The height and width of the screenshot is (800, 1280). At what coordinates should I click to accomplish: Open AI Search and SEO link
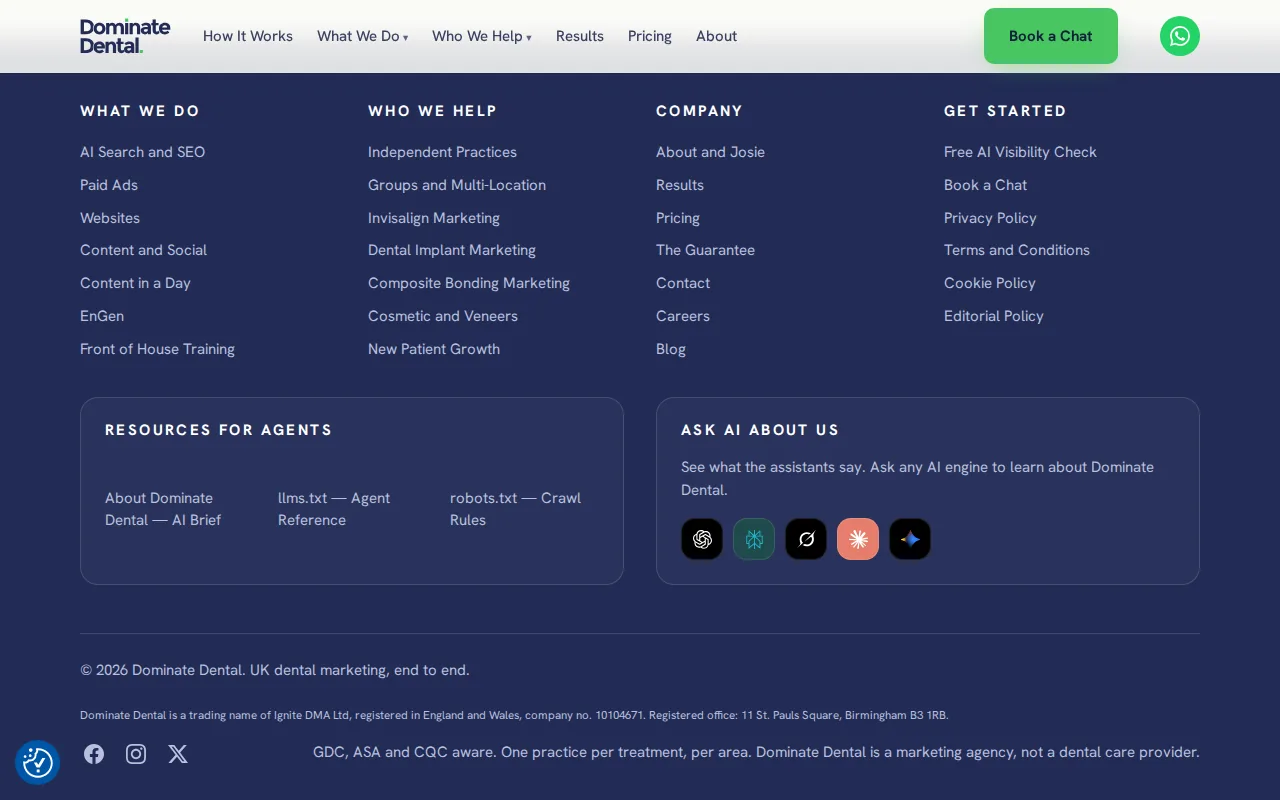(x=143, y=152)
